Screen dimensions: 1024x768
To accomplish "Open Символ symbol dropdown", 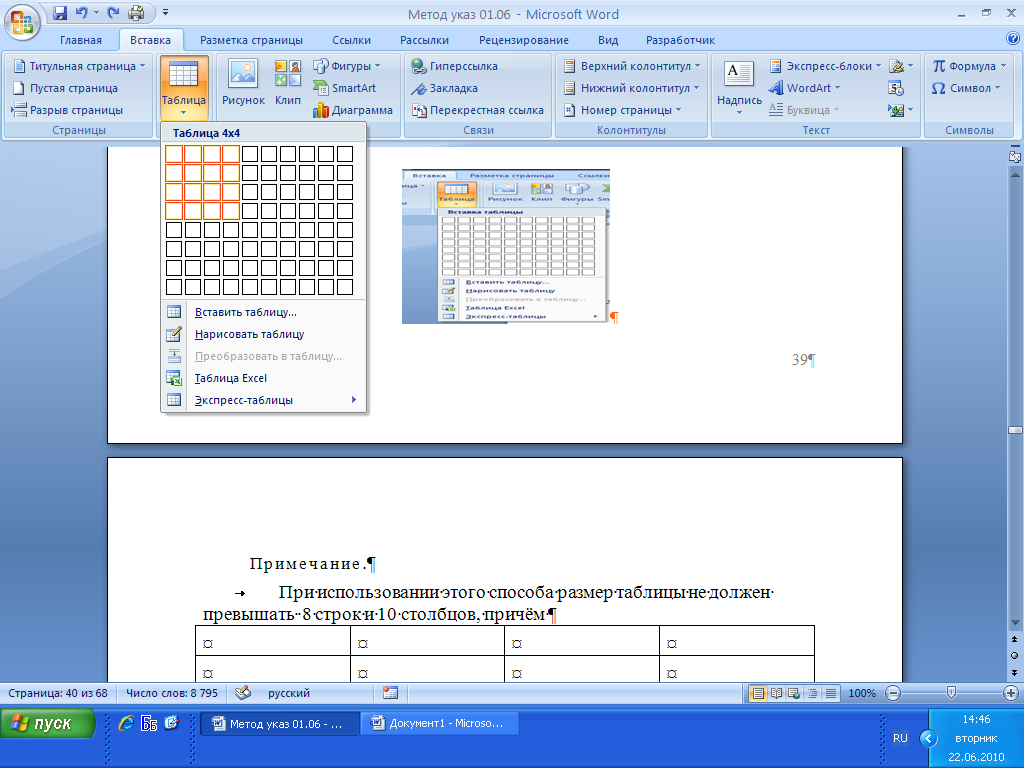I will pyautogui.click(x=966, y=88).
